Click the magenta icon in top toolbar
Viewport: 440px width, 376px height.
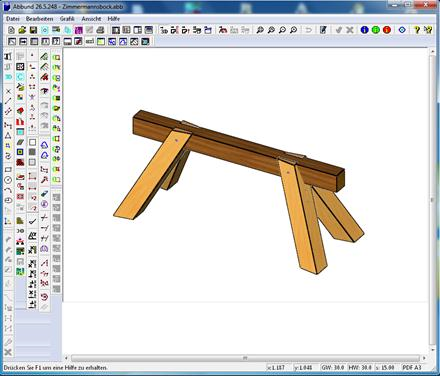[x=78, y=30]
